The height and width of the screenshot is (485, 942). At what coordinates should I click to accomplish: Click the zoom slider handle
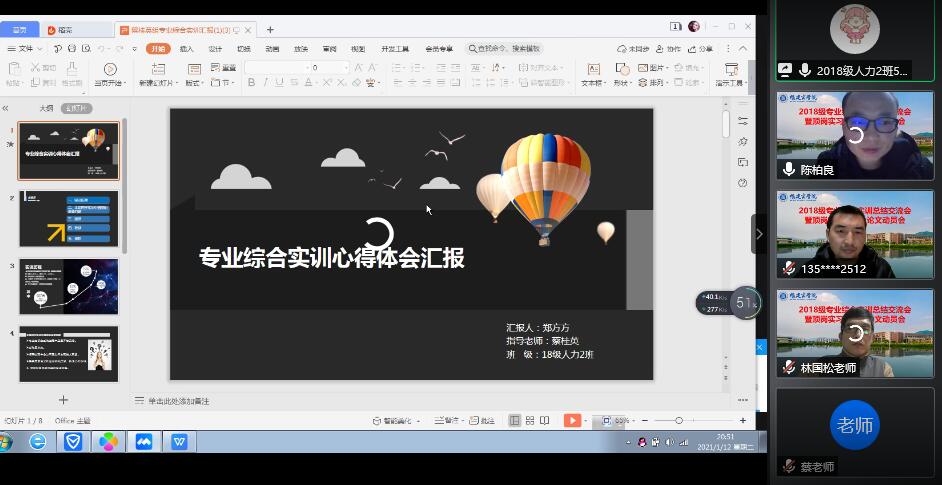[x=679, y=421]
